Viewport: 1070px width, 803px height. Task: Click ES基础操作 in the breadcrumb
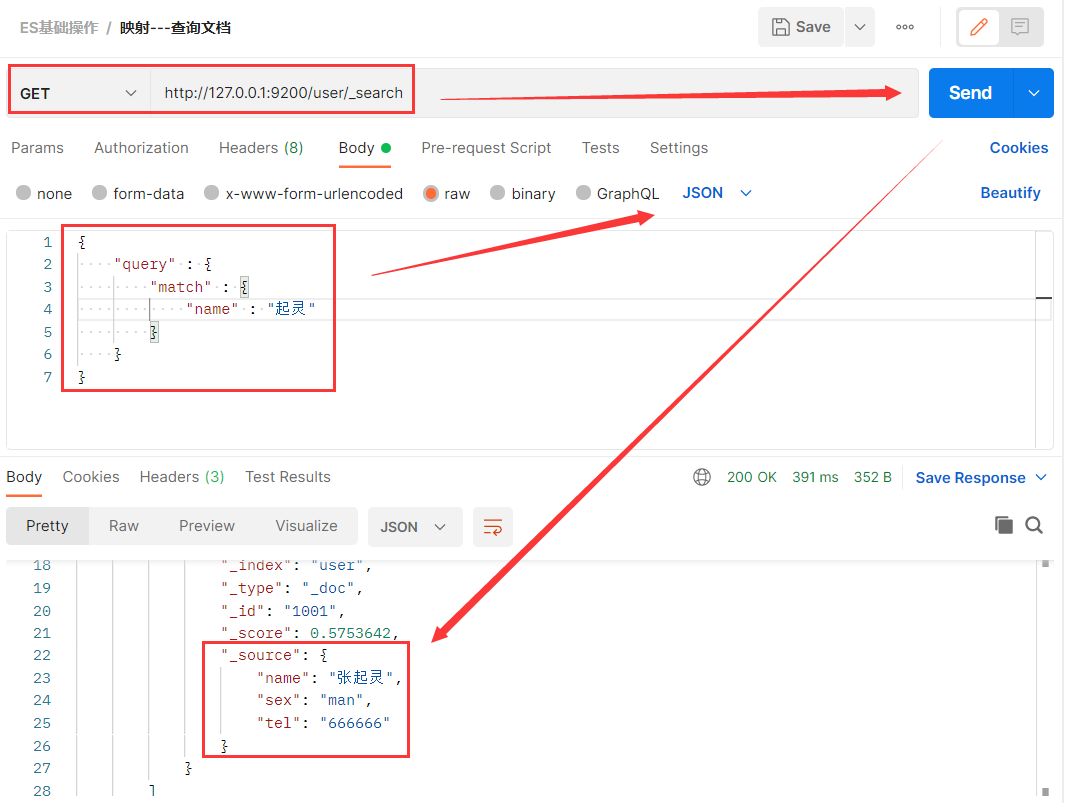coord(59,28)
